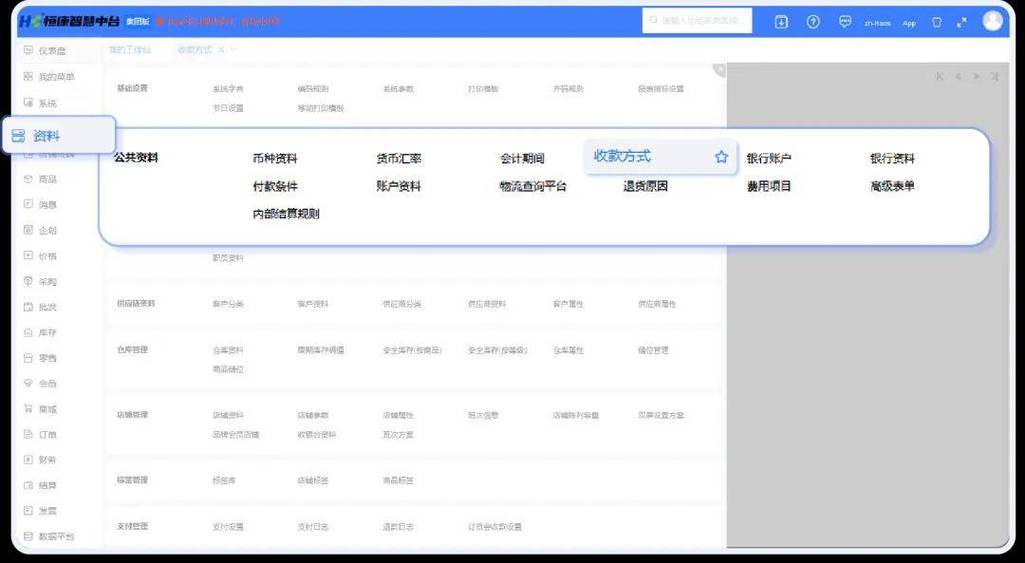Open 编码规则 under 基础设置
Viewport: 1025px width, 563px height.
pos(313,89)
